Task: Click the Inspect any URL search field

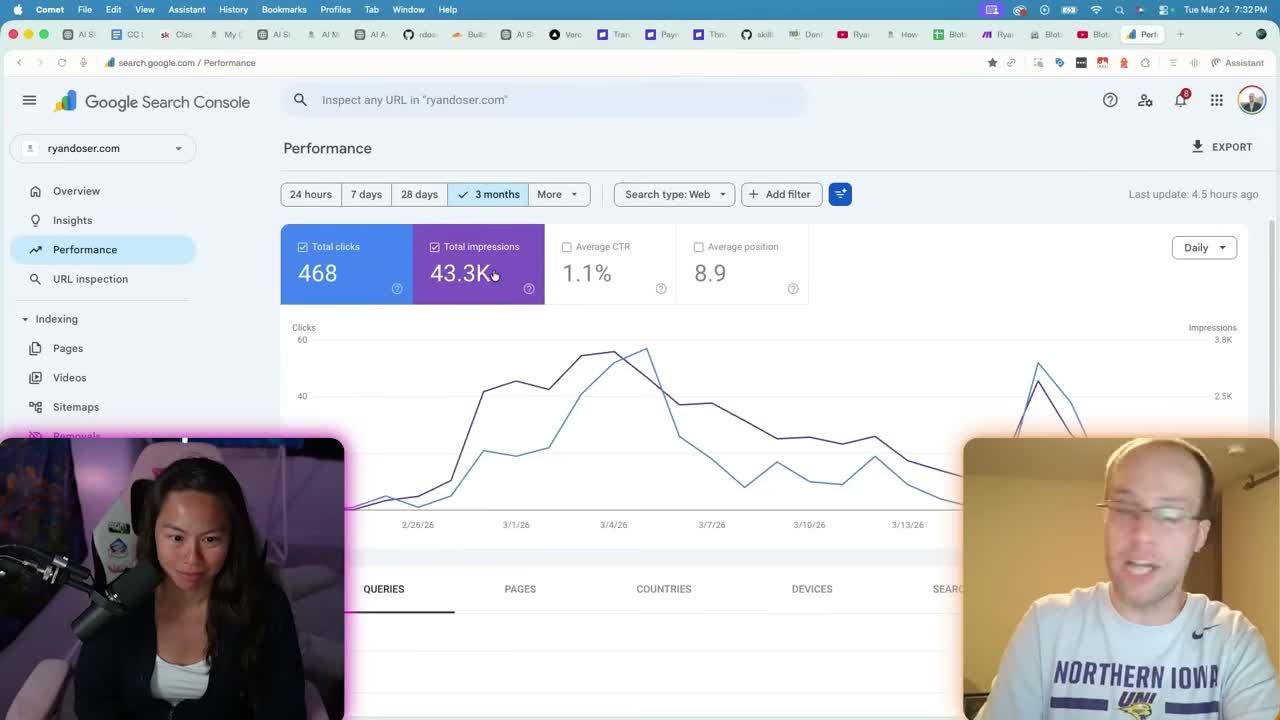Action: click(x=545, y=100)
